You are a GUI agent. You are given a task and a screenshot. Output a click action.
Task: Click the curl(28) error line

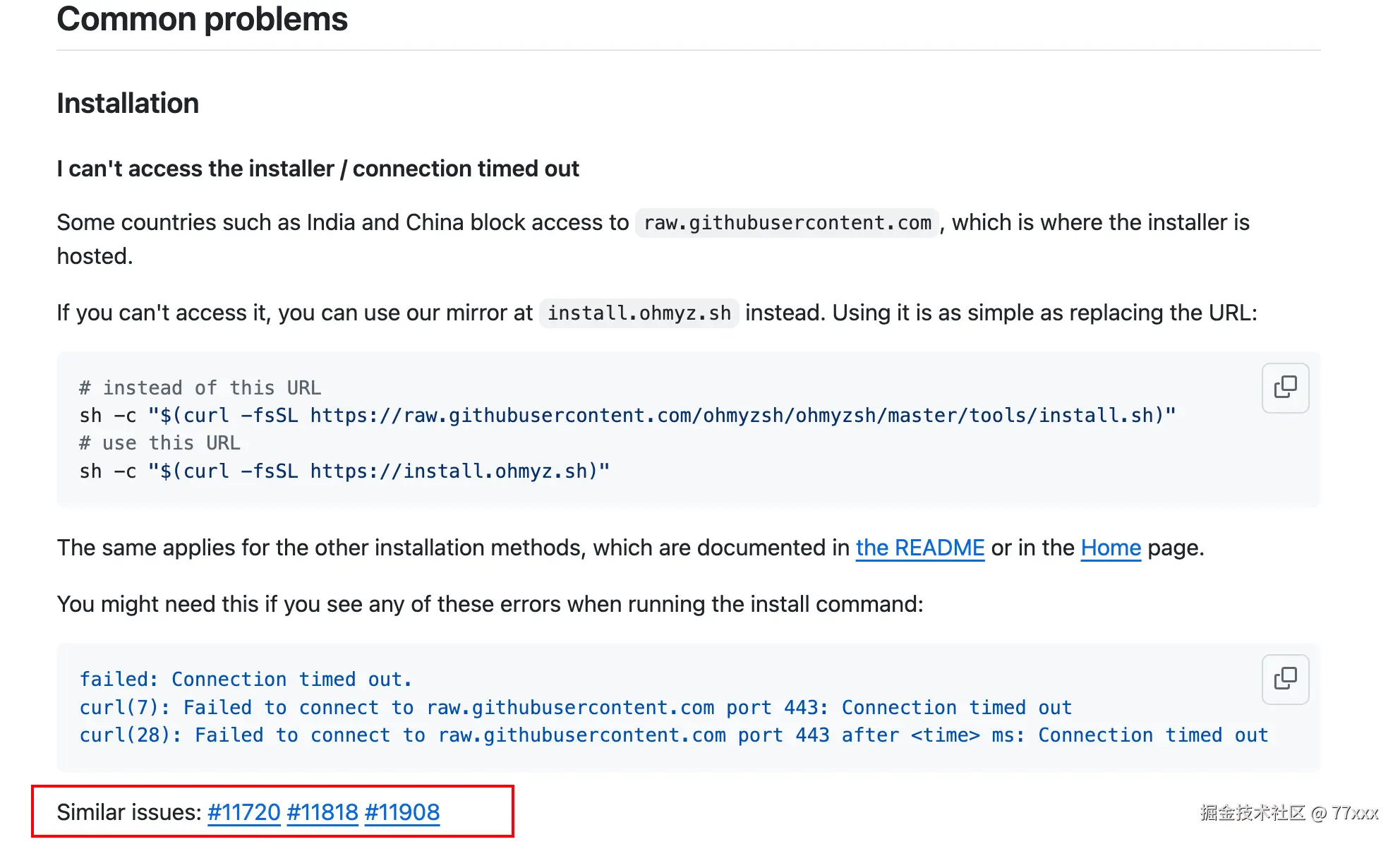pyautogui.click(x=674, y=735)
